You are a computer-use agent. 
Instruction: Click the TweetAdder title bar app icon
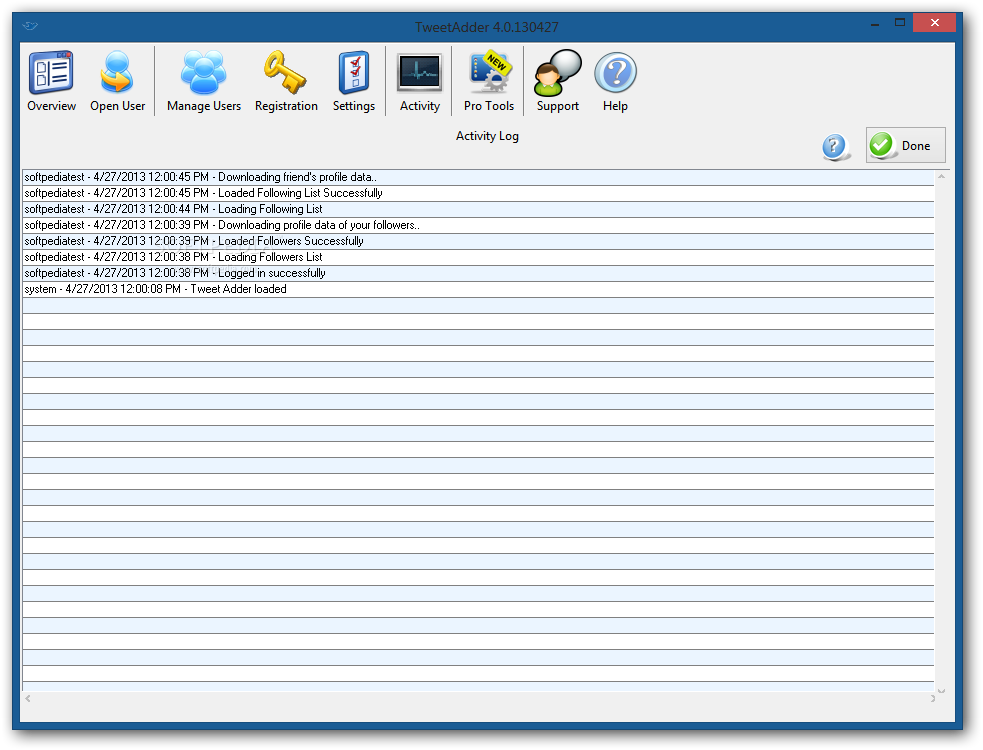click(x=29, y=26)
